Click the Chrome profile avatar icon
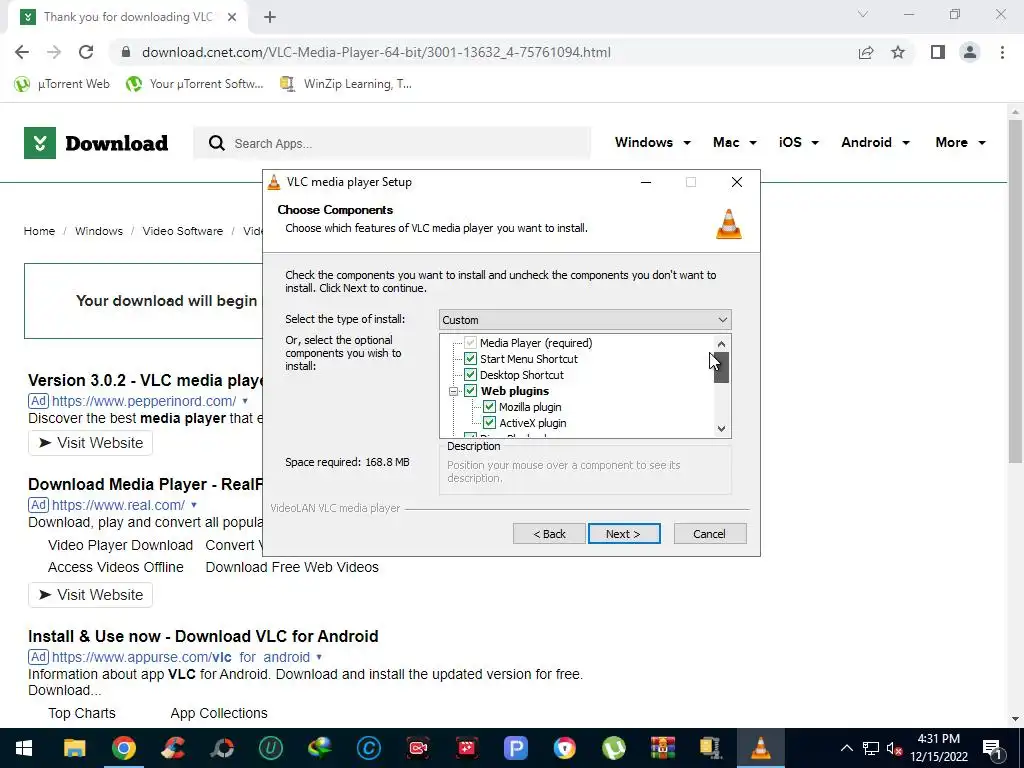This screenshot has height=768, width=1024. 970,52
